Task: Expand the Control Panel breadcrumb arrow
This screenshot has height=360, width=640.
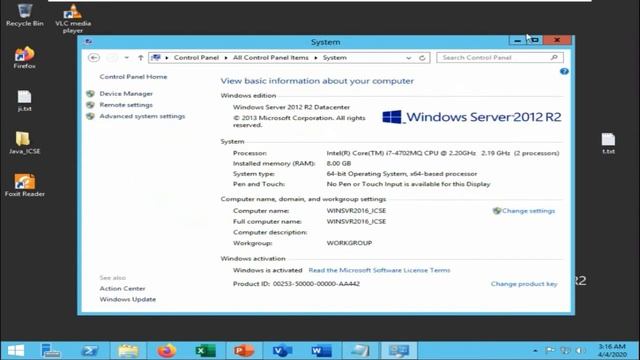Action: (x=226, y=58)
